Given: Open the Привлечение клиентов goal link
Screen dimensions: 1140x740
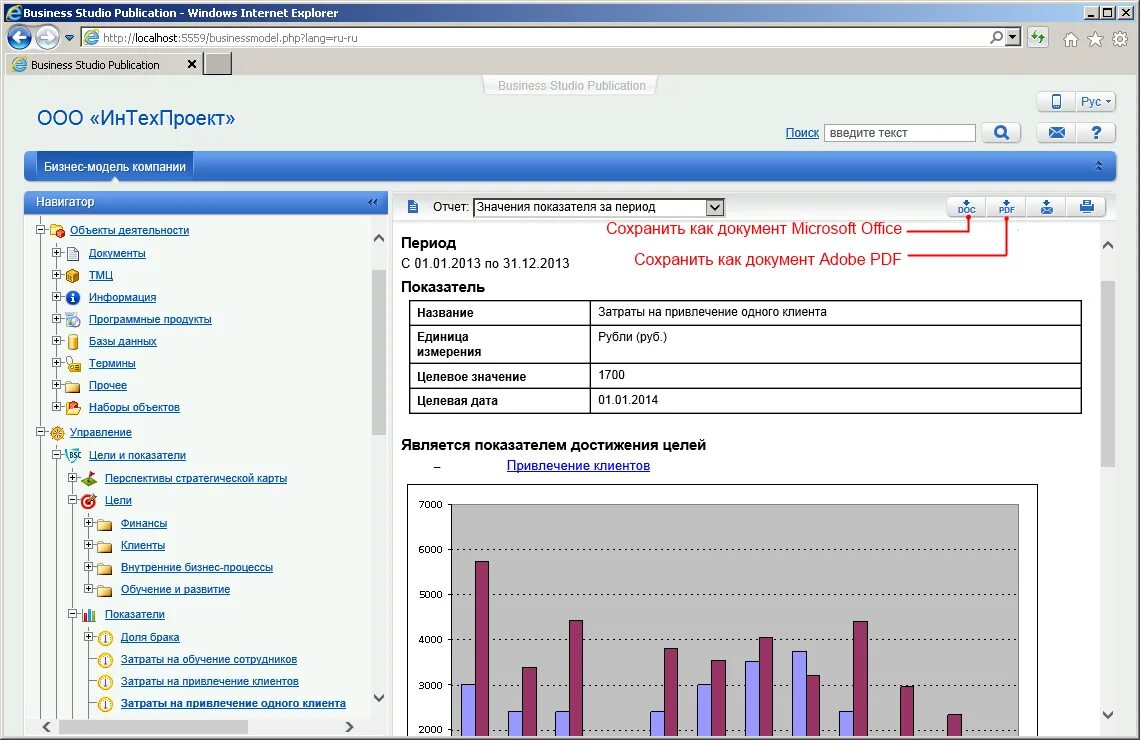Looking at the screenshot, I should click(576, 465).
